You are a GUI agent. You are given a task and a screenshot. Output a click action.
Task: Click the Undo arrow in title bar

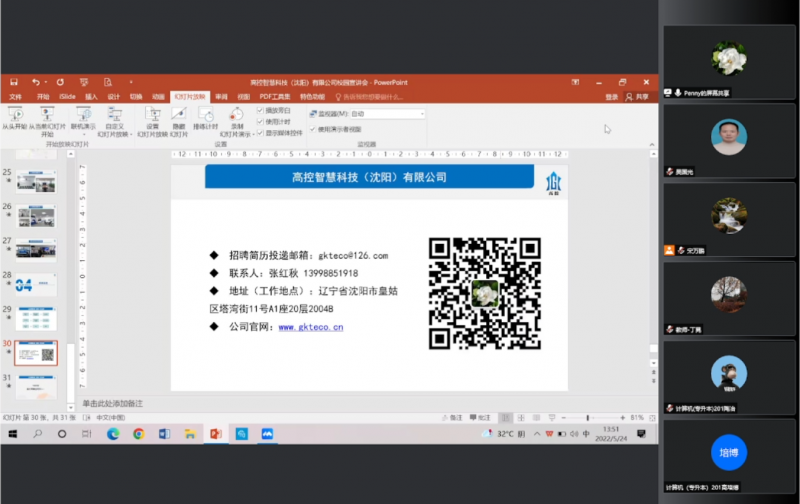[35, 82]
